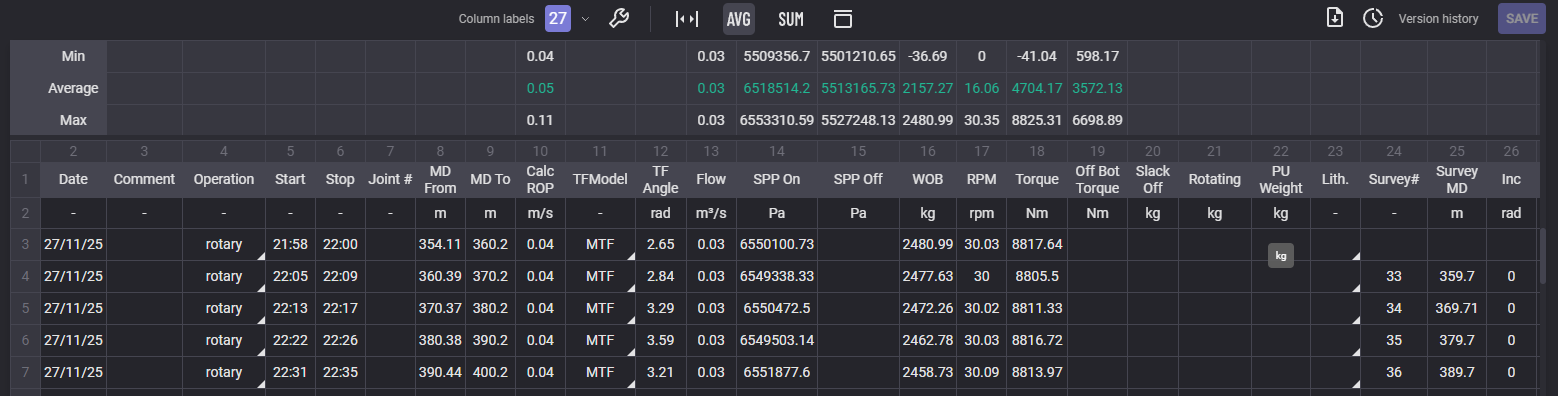Open the rotary dropdown in the 22:13 row

pos(260,319)
